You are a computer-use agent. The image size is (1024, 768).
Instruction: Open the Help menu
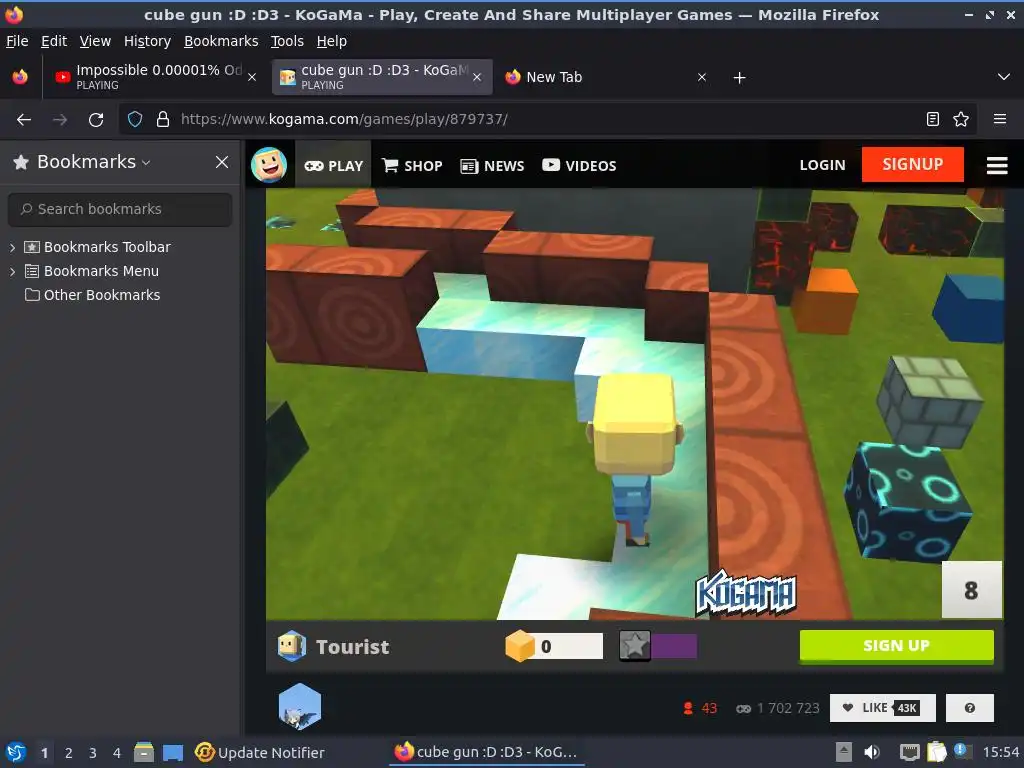[332, 41]
